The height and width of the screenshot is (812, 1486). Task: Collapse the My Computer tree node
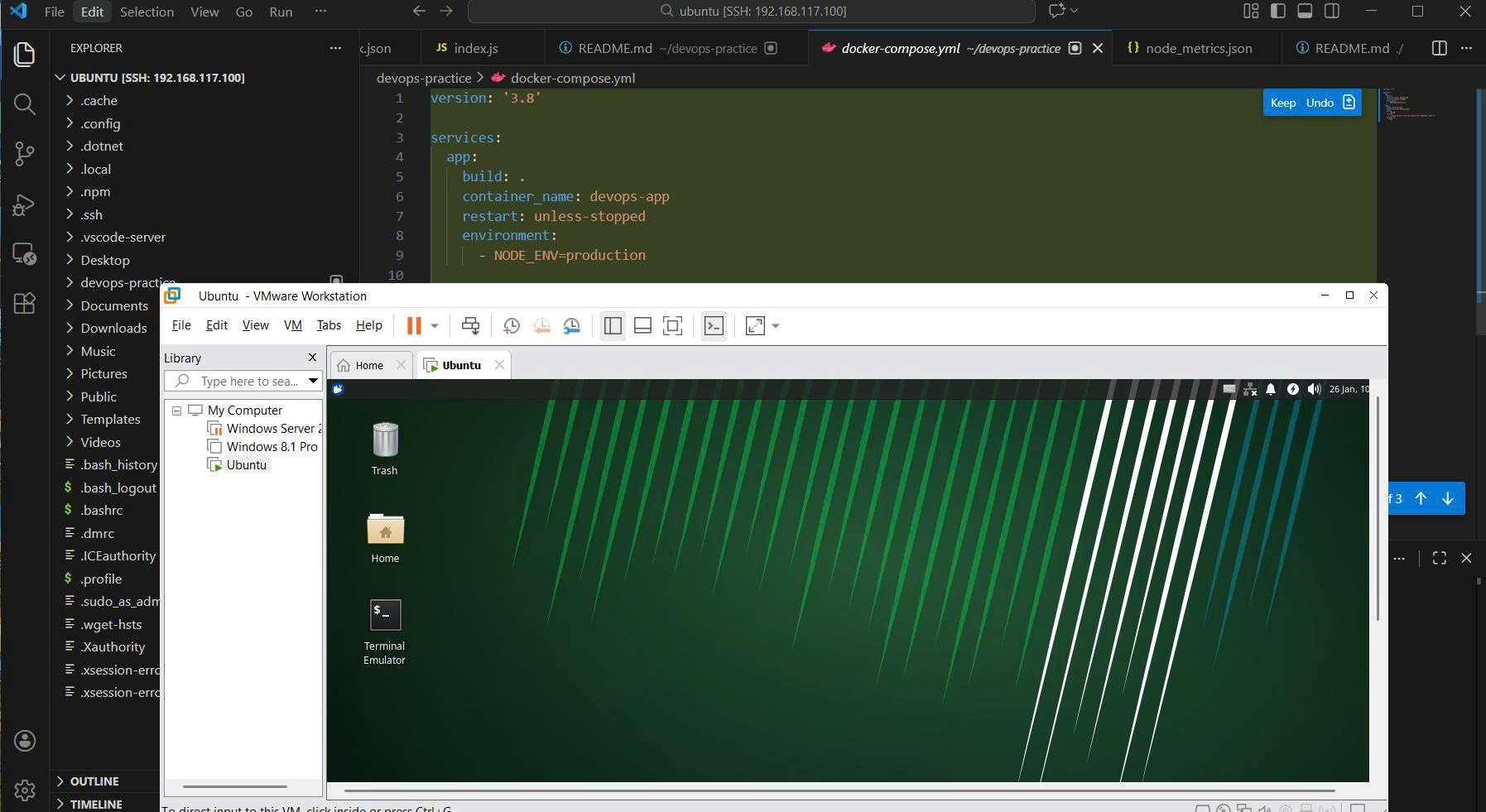(x=176, y=411)
